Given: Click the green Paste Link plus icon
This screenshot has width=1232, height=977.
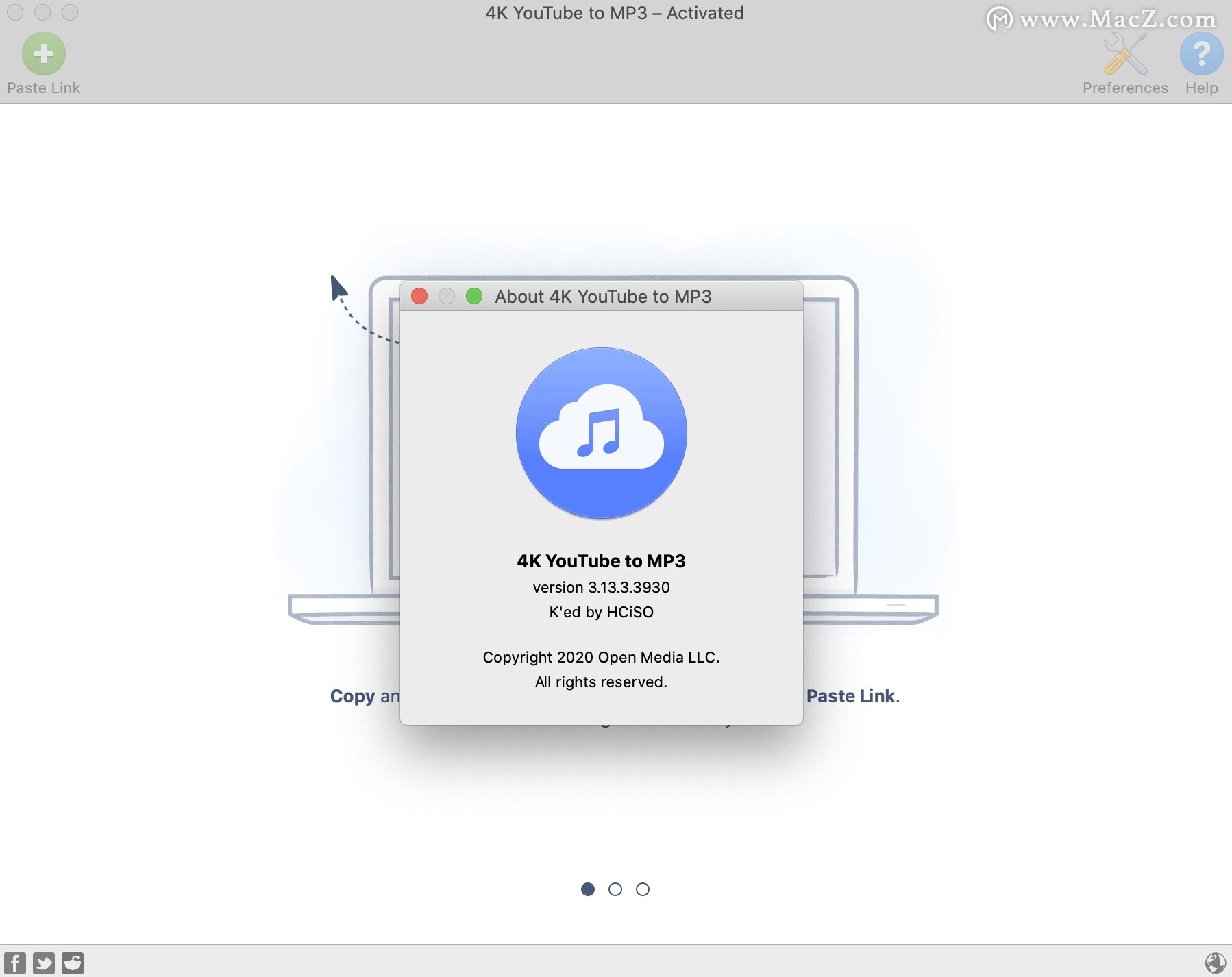Looking at the screenshot, I should [x=44, y=53].
